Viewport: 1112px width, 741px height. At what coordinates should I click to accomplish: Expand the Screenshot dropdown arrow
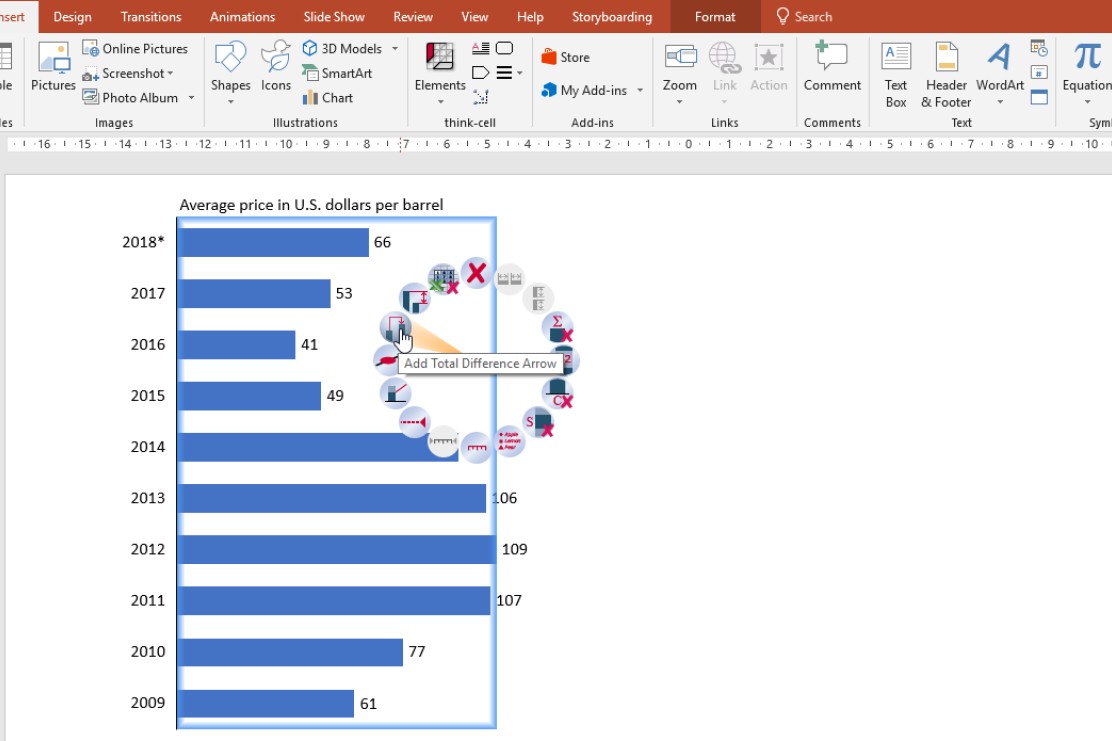coord(170,73)
